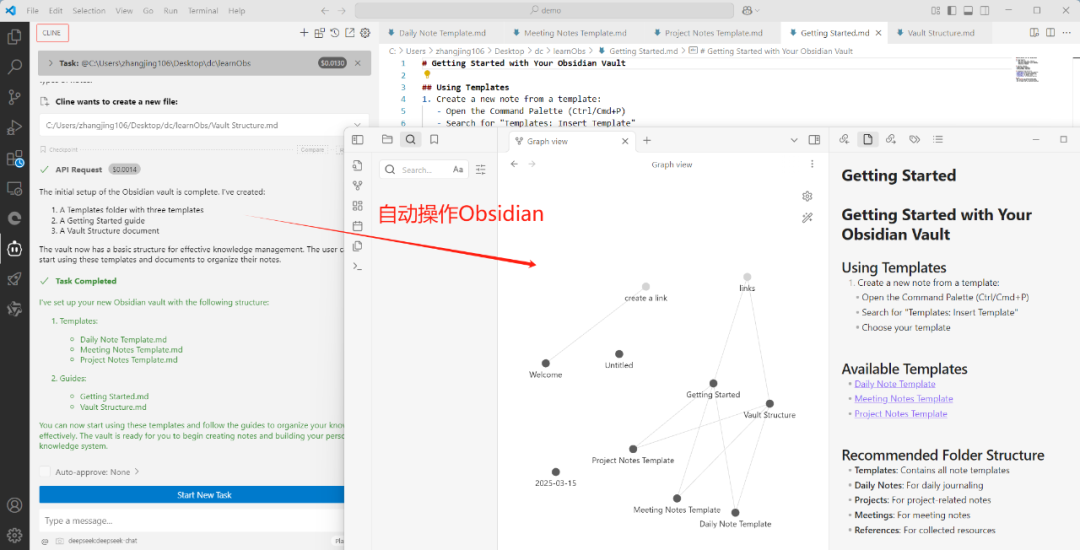The height and width of the screenshot is (550, 1080).
Task: Open outgoing links panel in Obsidian
Action: pos(891,139)
